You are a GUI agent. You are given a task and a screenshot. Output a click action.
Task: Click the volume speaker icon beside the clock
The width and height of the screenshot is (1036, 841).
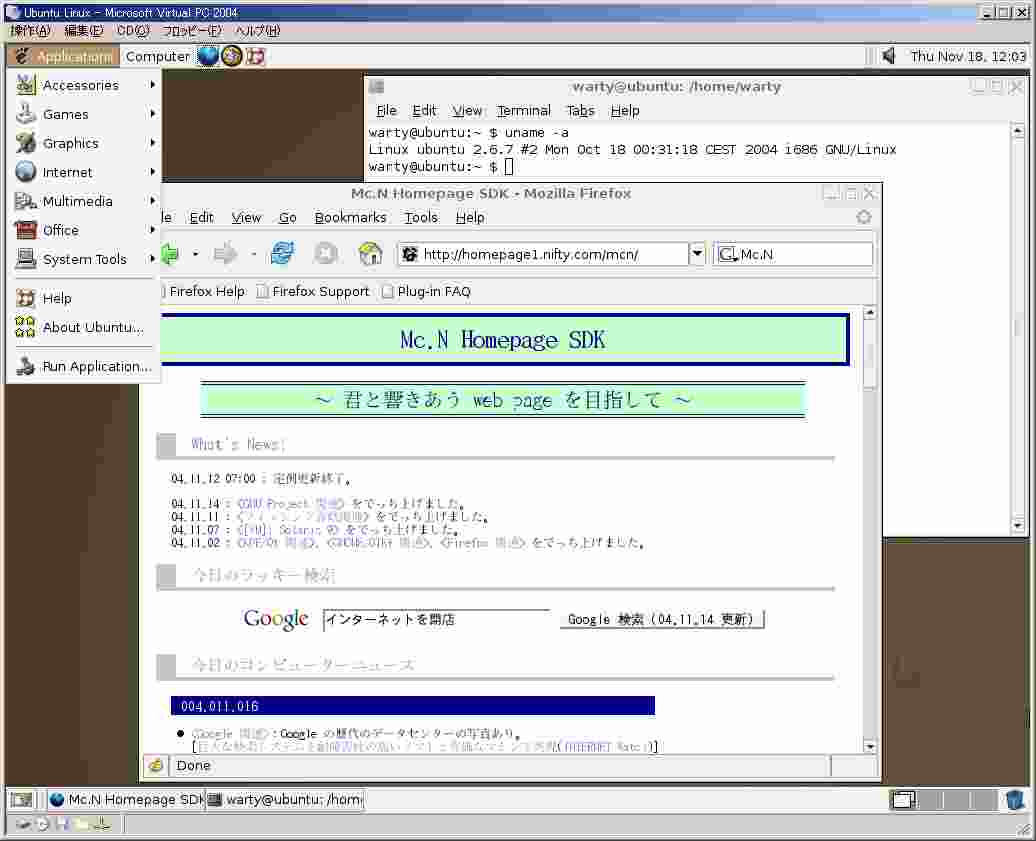[888, 56]
